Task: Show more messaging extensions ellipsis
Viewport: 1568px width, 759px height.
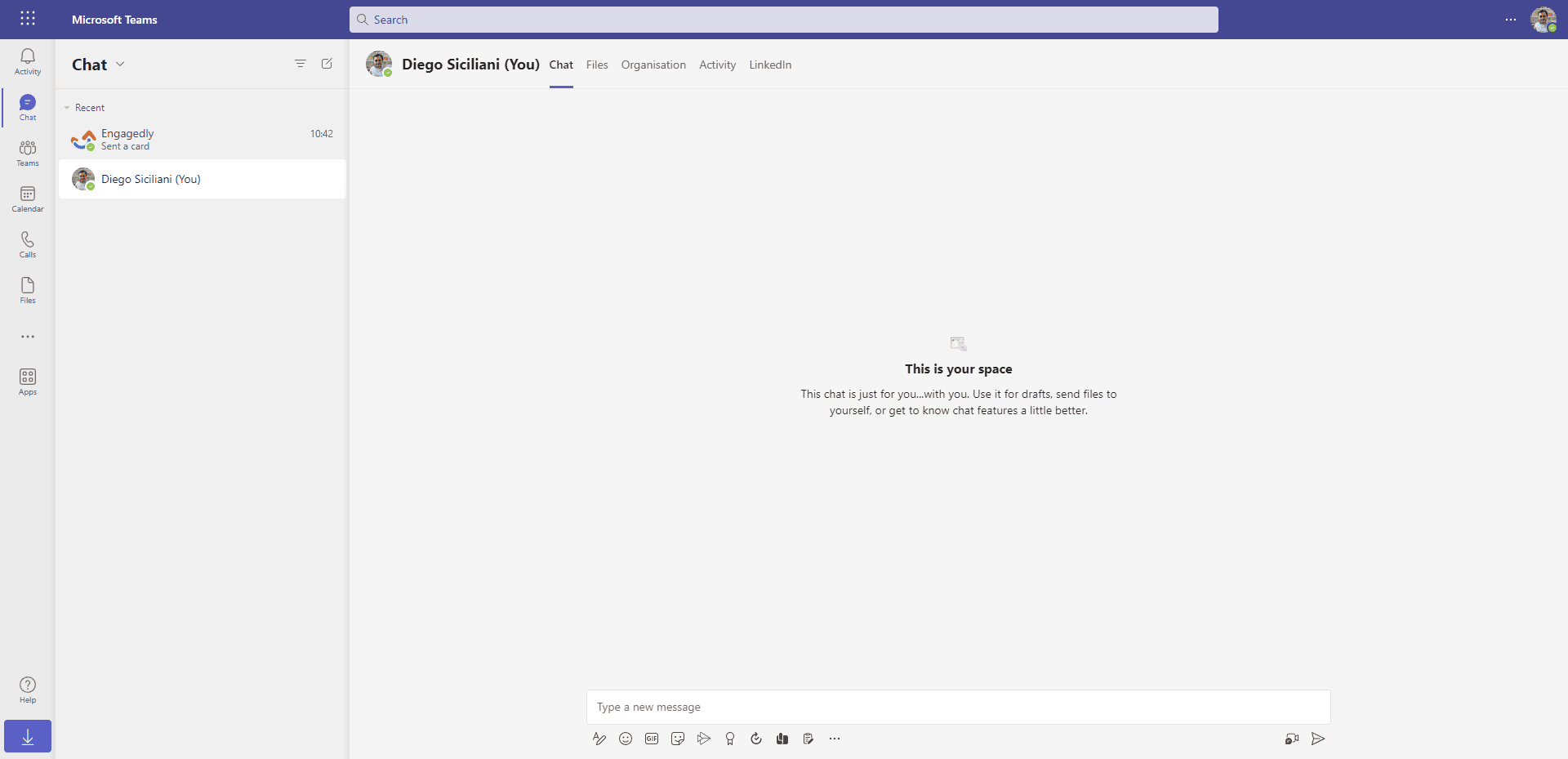Action: 835,739
